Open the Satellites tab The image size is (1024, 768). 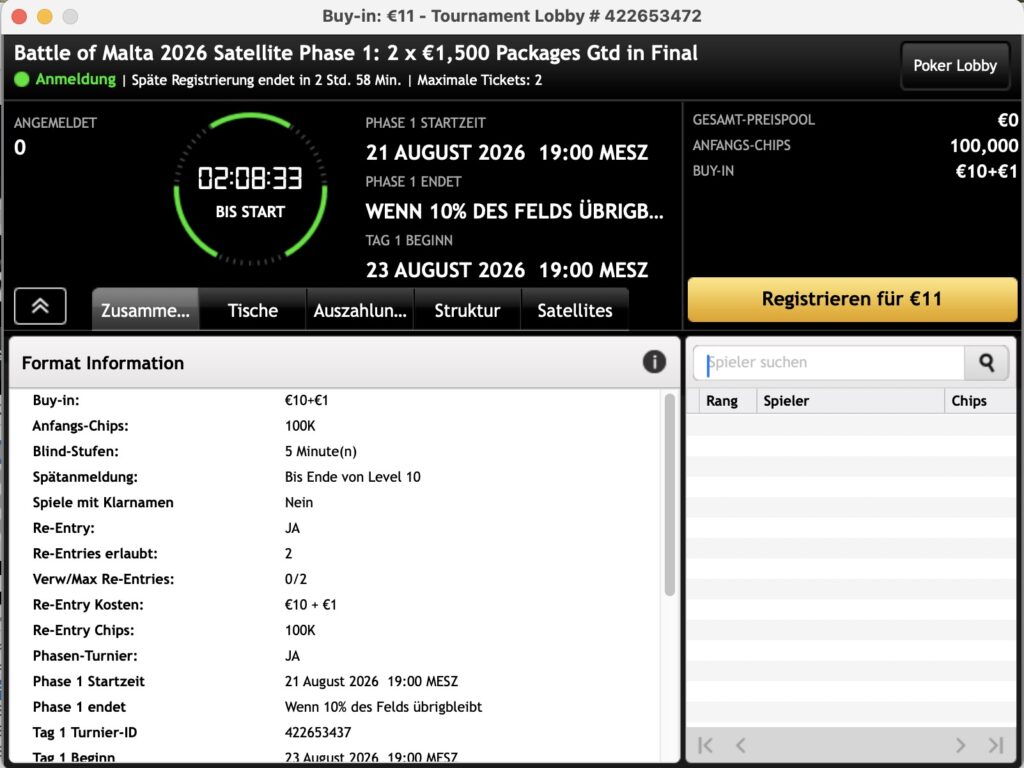pyautogui.click(x=575, y=310)
